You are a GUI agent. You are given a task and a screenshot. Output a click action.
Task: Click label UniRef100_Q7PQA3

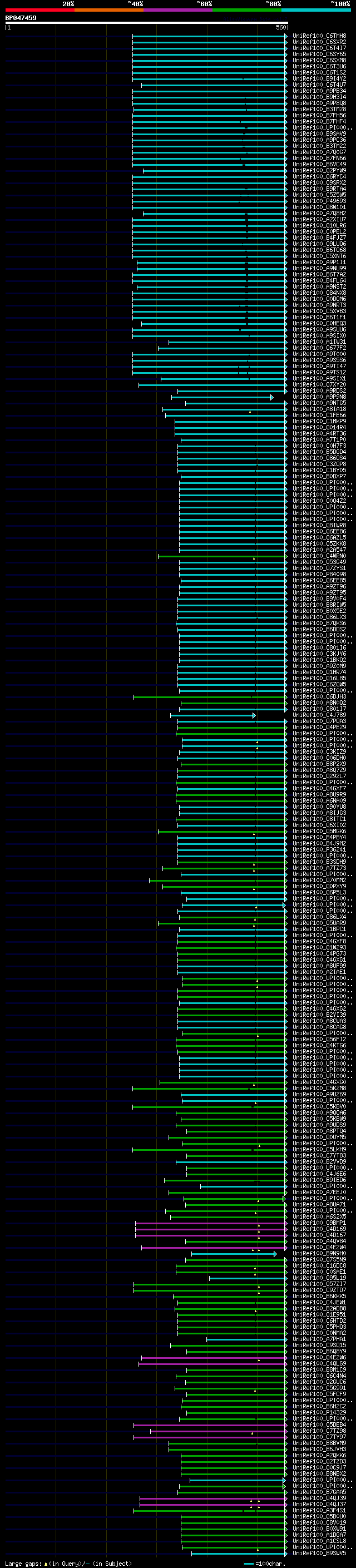pyautogui.click(x=319, y=721)
